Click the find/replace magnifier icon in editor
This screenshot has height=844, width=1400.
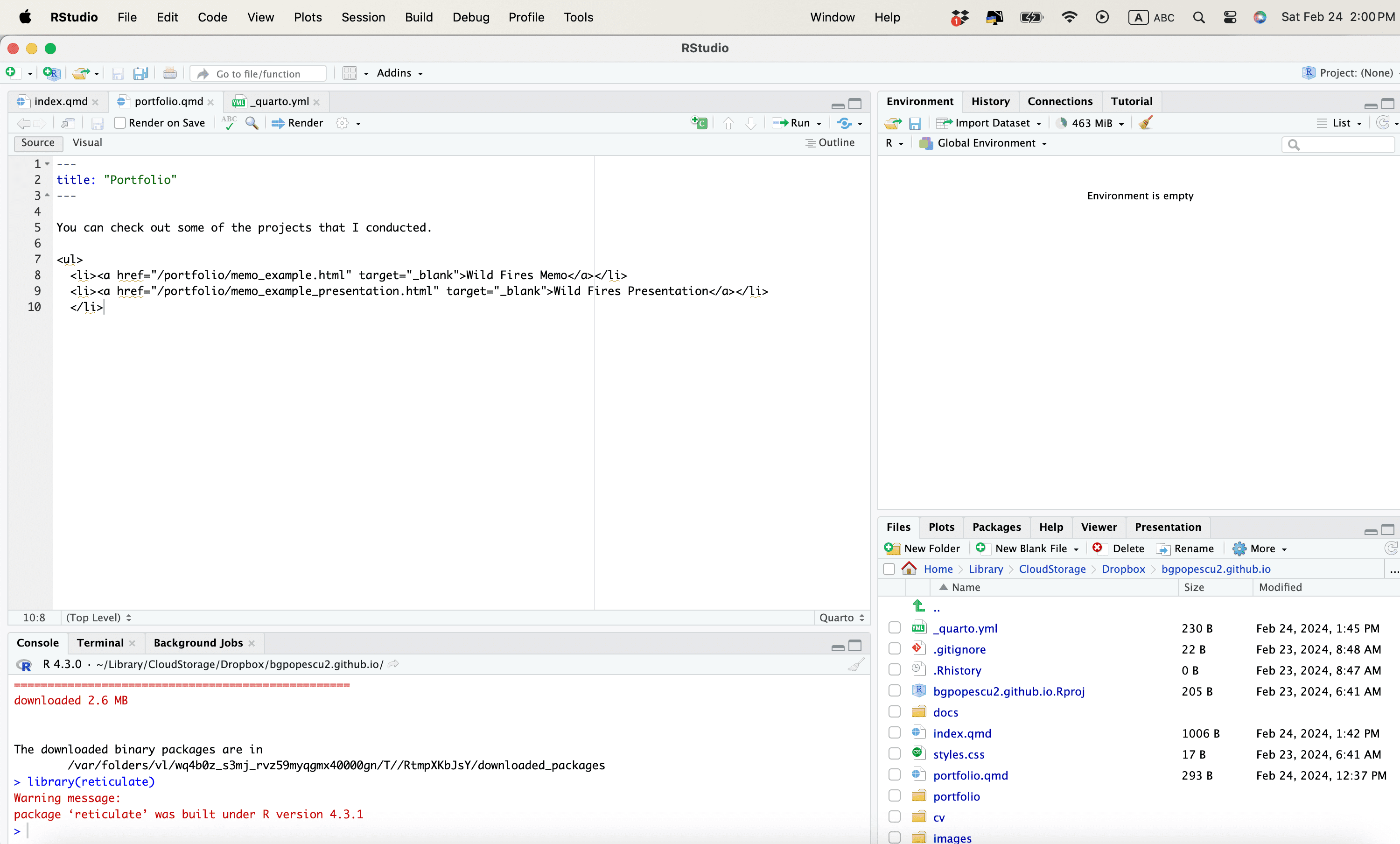point(252,123)
